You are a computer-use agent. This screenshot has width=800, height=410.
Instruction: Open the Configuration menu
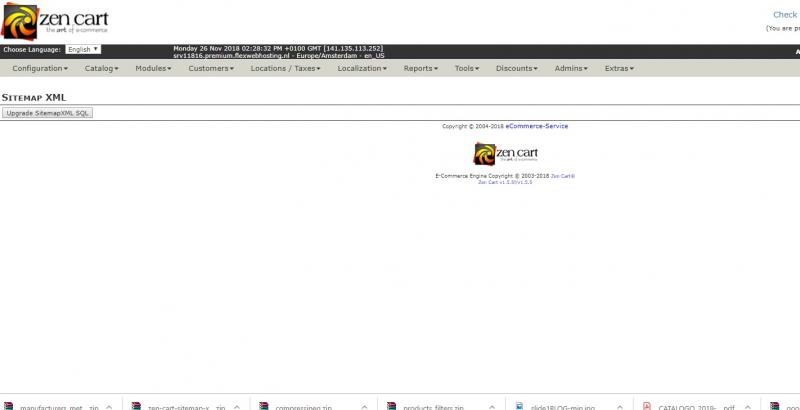click(40, 68)
